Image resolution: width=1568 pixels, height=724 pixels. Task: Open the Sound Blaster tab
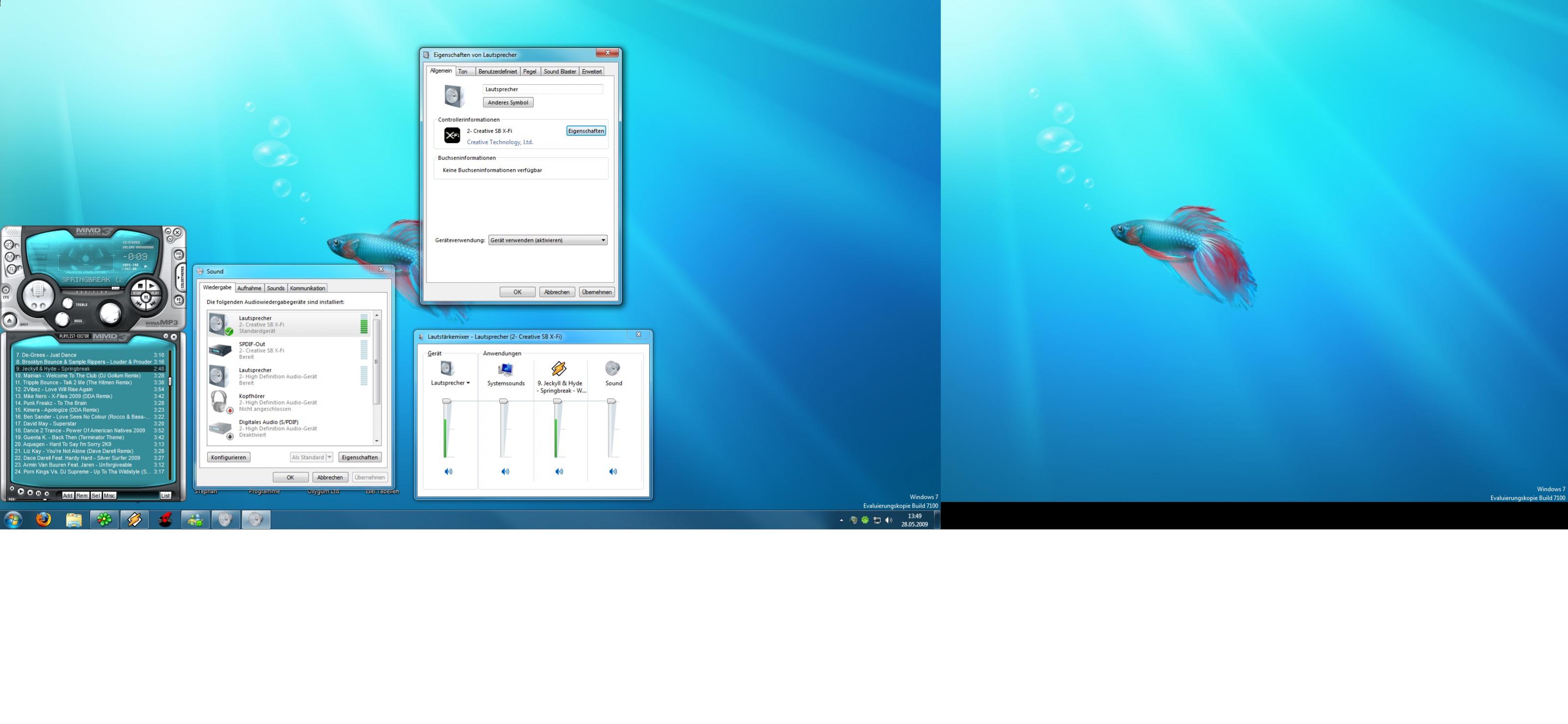[559, 71]
